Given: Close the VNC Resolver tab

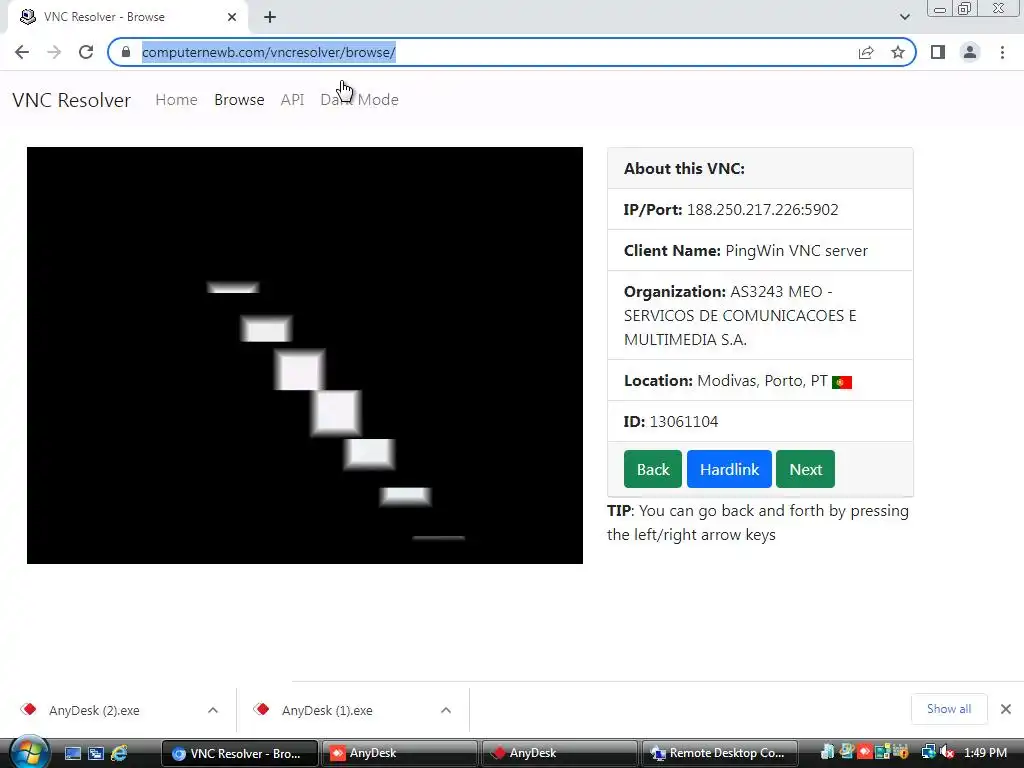Looking at the screenshot, I should (232, 17).
